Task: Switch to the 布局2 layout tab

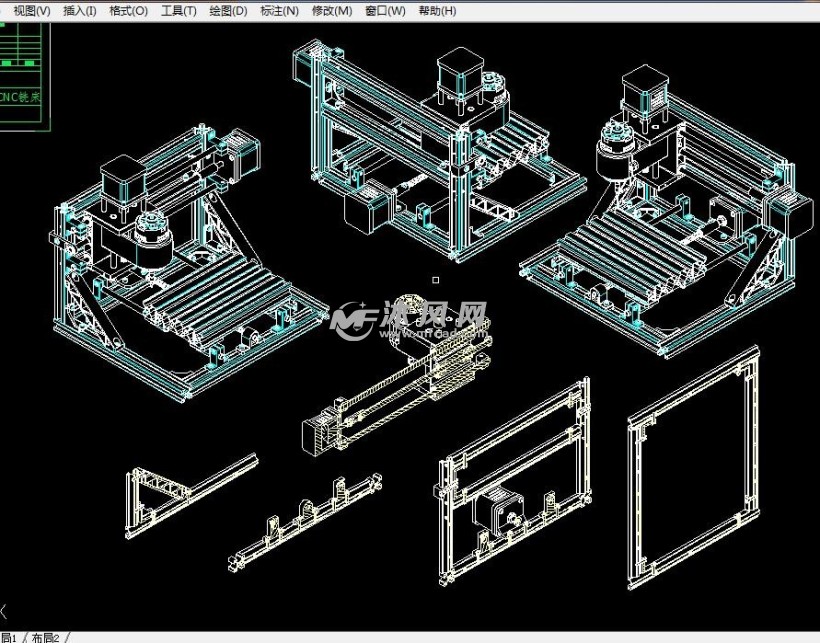Action: 46,637
